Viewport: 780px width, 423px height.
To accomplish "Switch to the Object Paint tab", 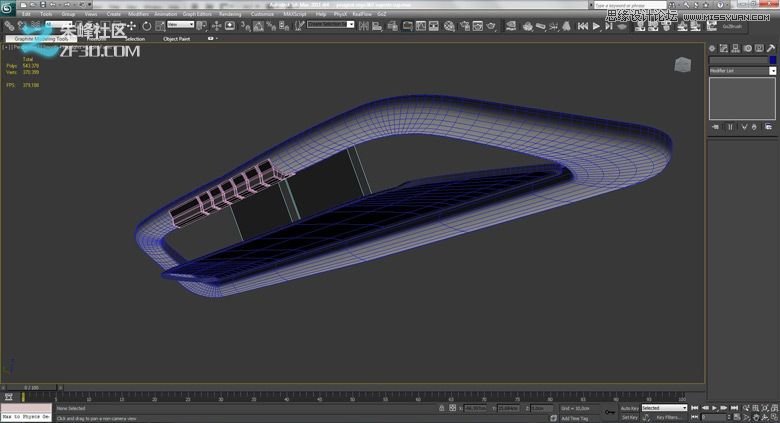I will (176, 39).
